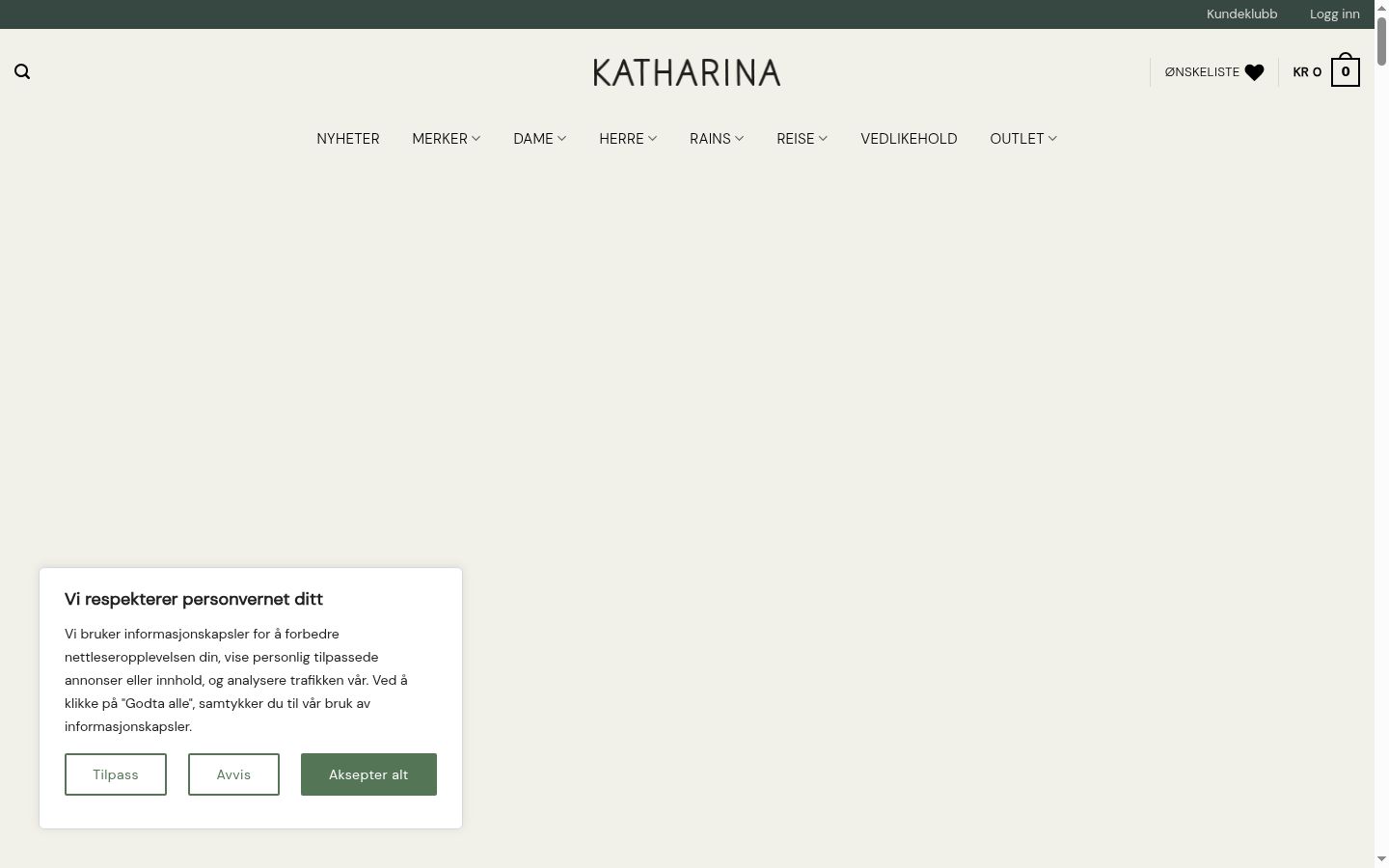Open the shopping bag cart icon
This screenshot has width=1389, height=868.
coord(1346,70)
